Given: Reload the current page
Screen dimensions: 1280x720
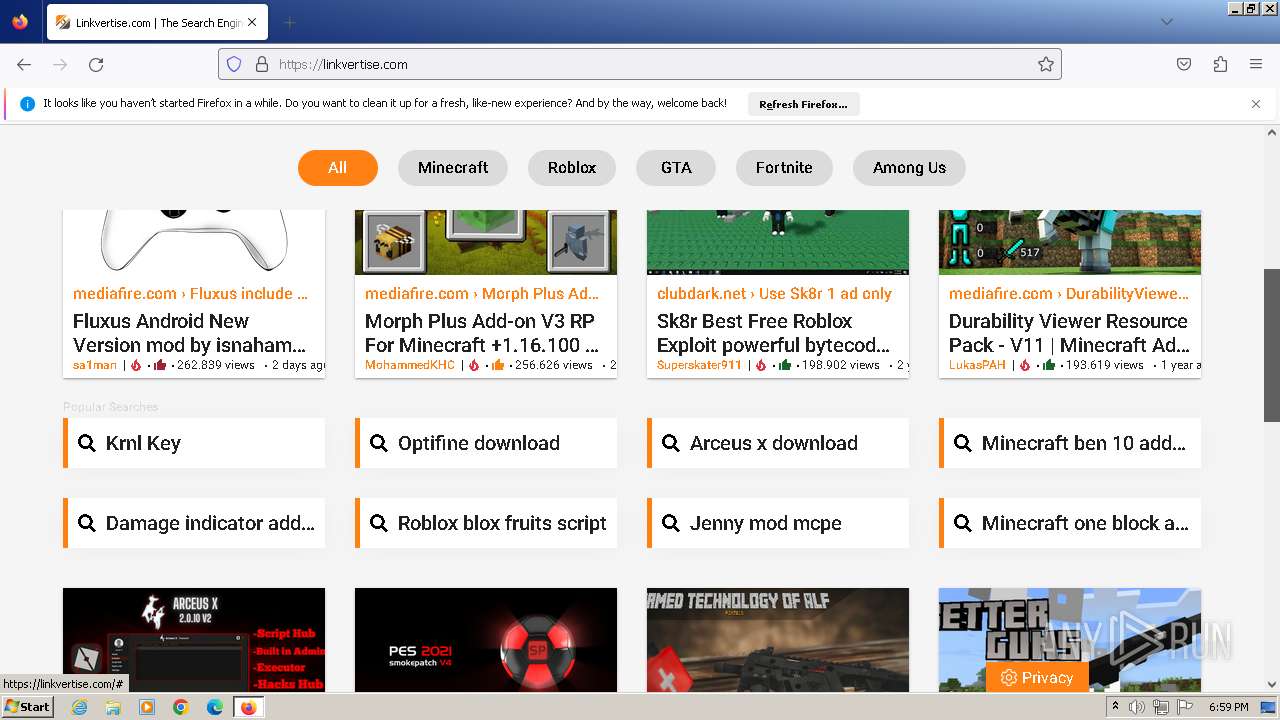Looking at the screenshot, I should 96,64.
